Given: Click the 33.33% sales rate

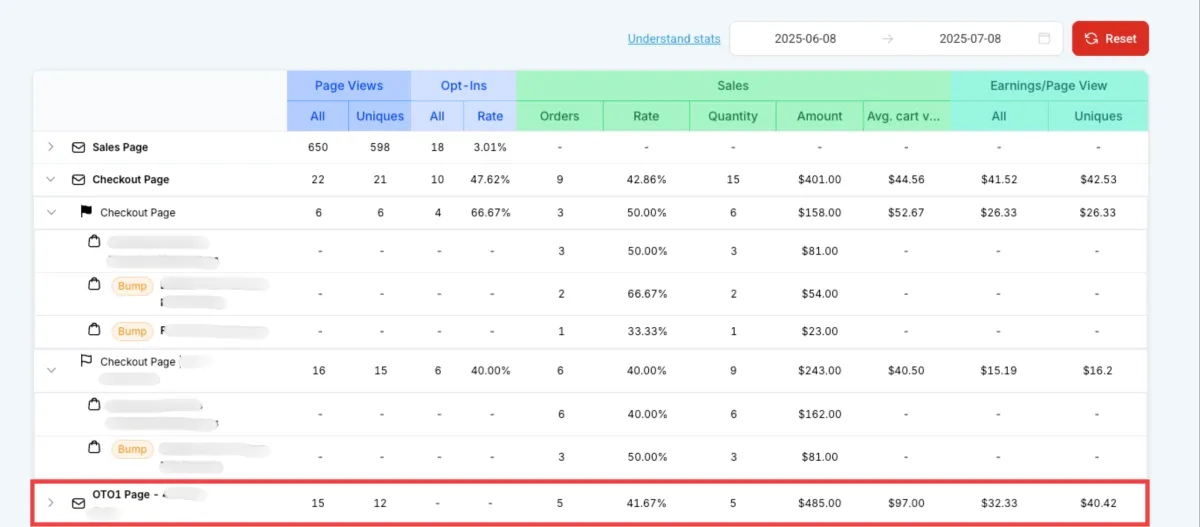Looking at the screenshot, I should tap(646, 331).
